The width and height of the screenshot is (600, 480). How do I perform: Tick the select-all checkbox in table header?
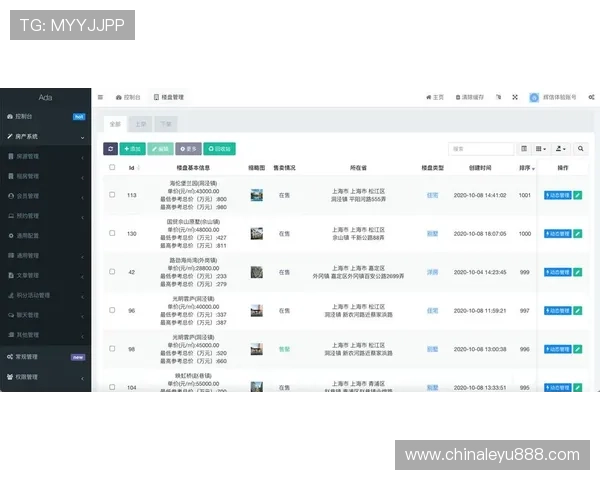click(x=112, y=167)
